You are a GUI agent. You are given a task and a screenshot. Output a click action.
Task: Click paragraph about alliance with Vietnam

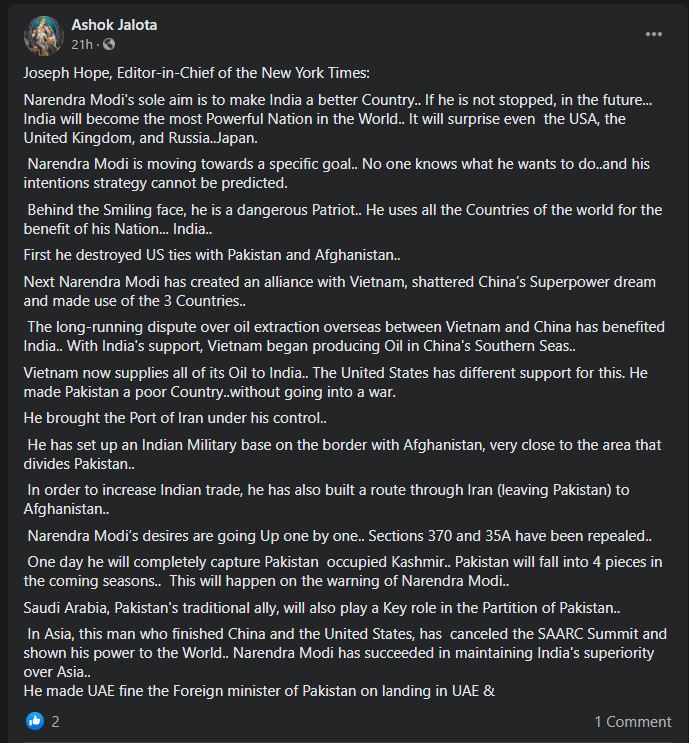click(x=340, y=291)
